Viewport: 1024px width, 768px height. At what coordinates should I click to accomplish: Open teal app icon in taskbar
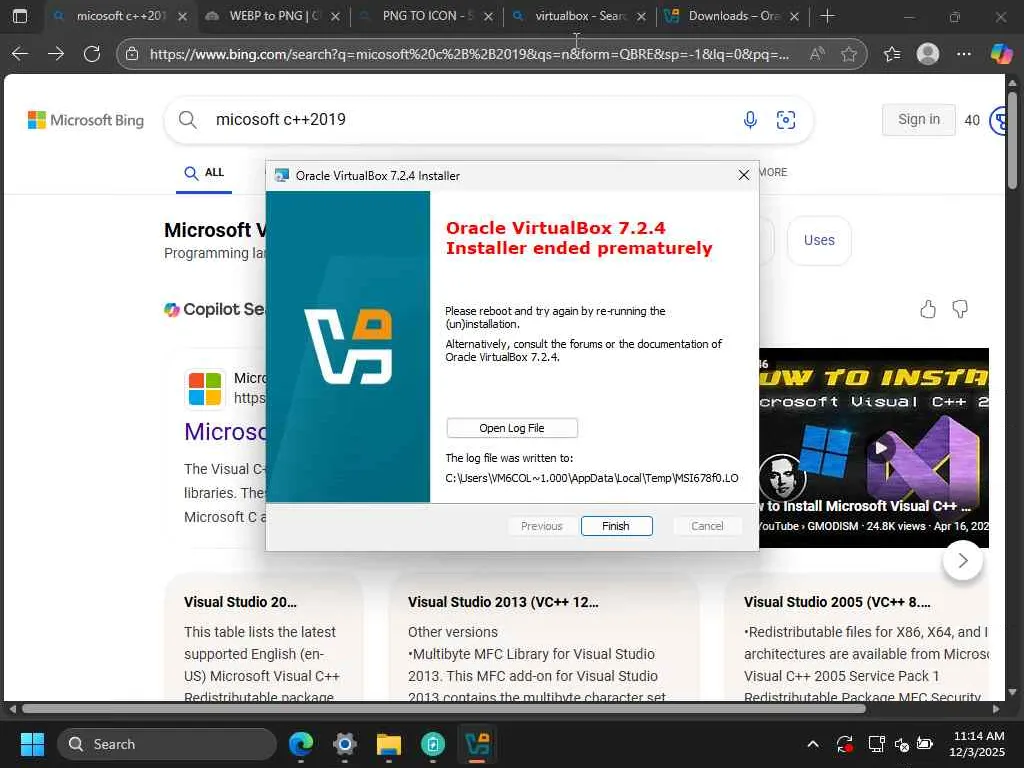[x=432, y=744]
